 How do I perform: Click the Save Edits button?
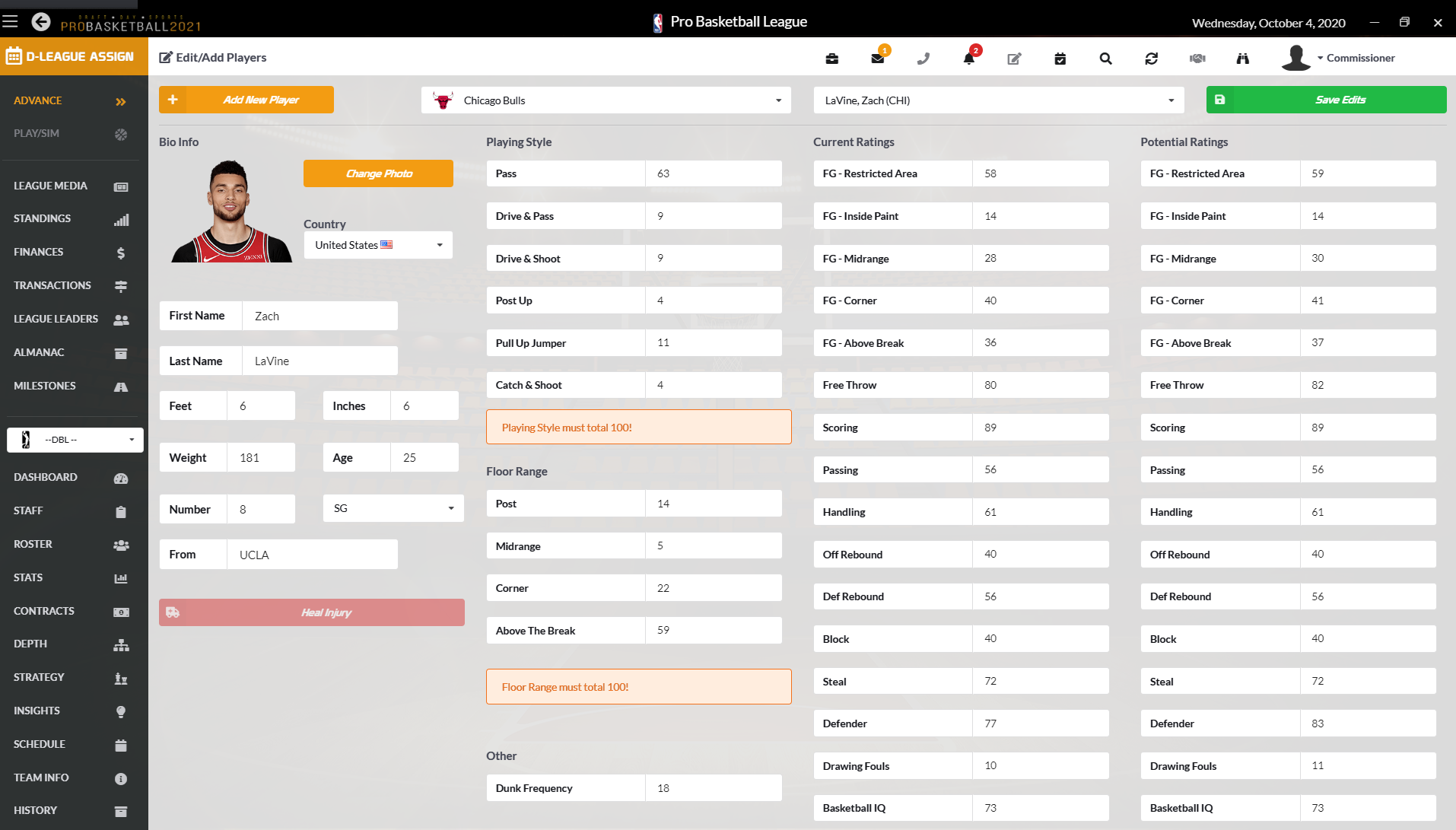coord(1327,100)
